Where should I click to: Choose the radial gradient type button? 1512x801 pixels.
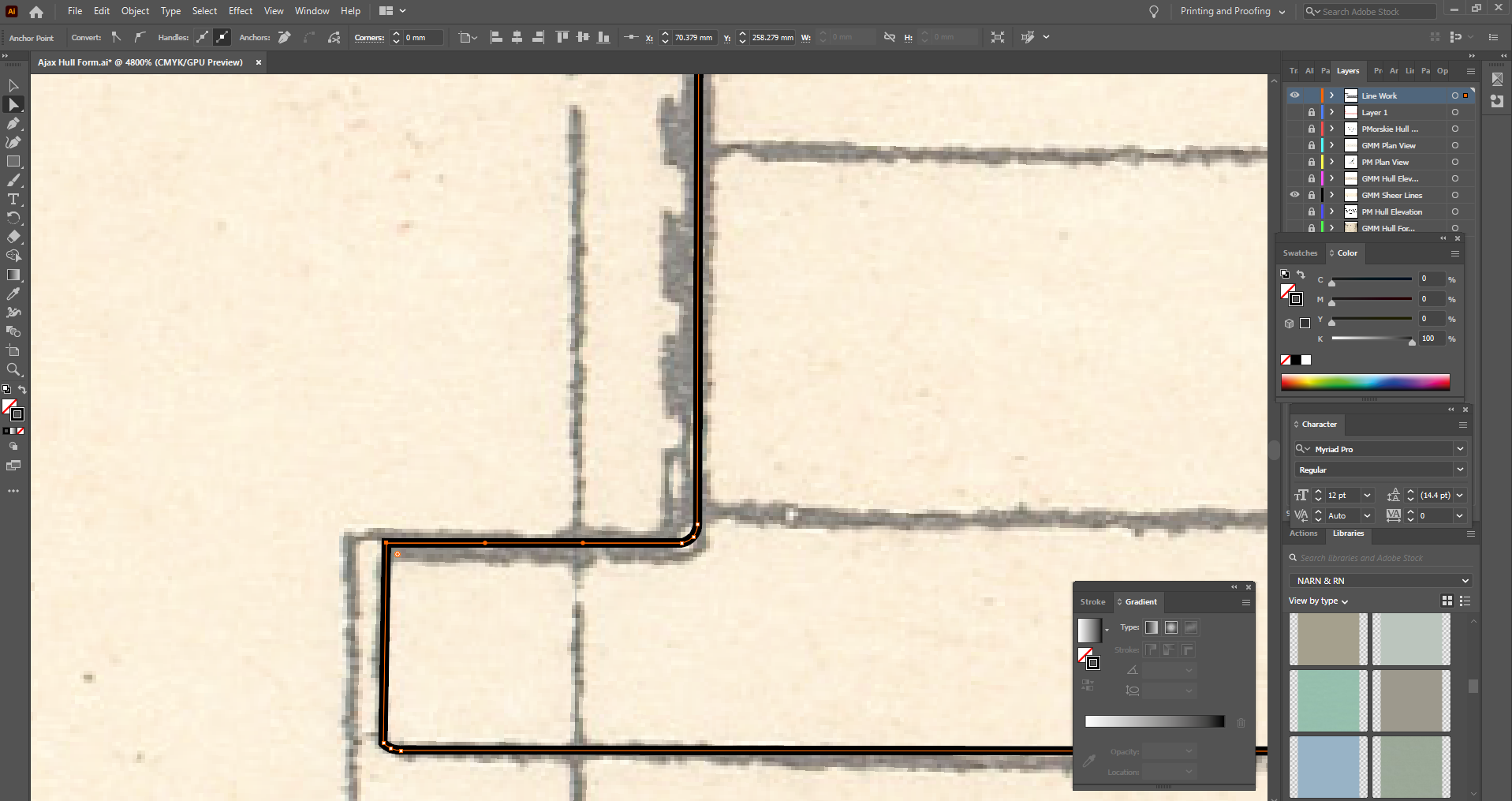(1171, 627)
